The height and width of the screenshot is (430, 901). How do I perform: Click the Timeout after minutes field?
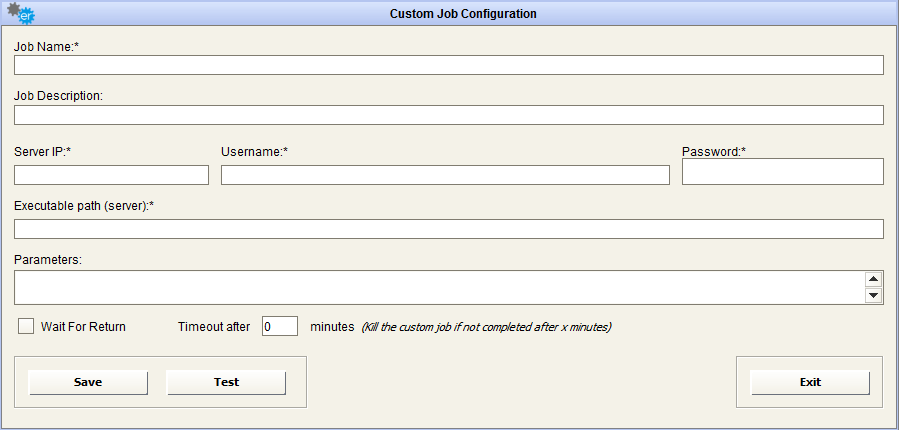pyautogui.click(x=280, y=326)
